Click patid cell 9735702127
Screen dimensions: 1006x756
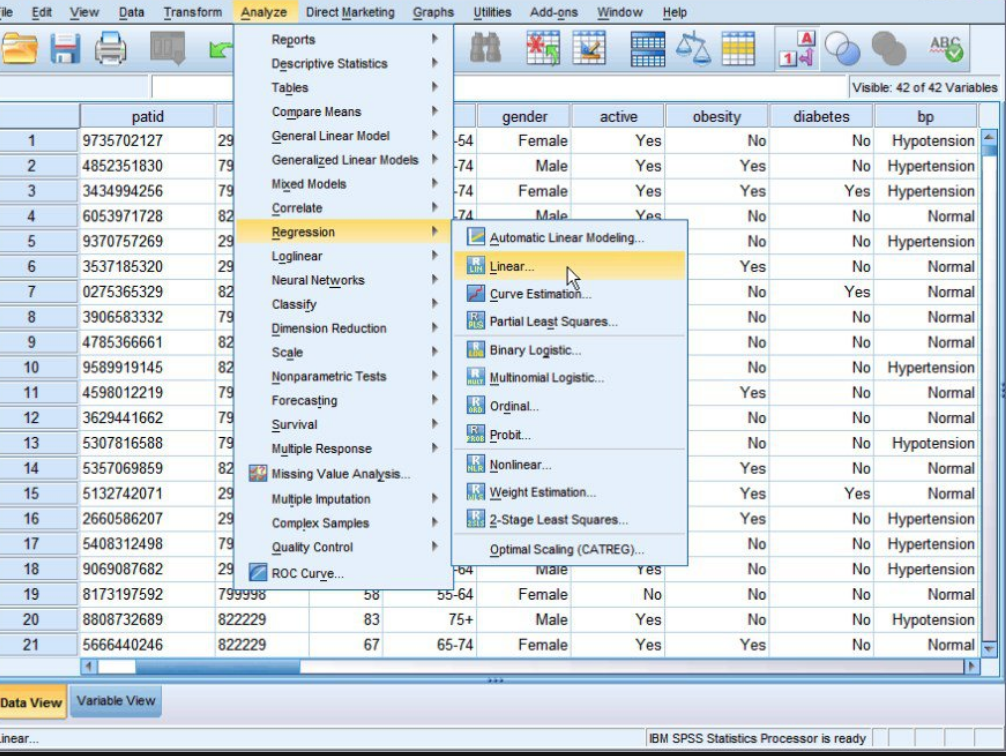click(x=147, y=141)
